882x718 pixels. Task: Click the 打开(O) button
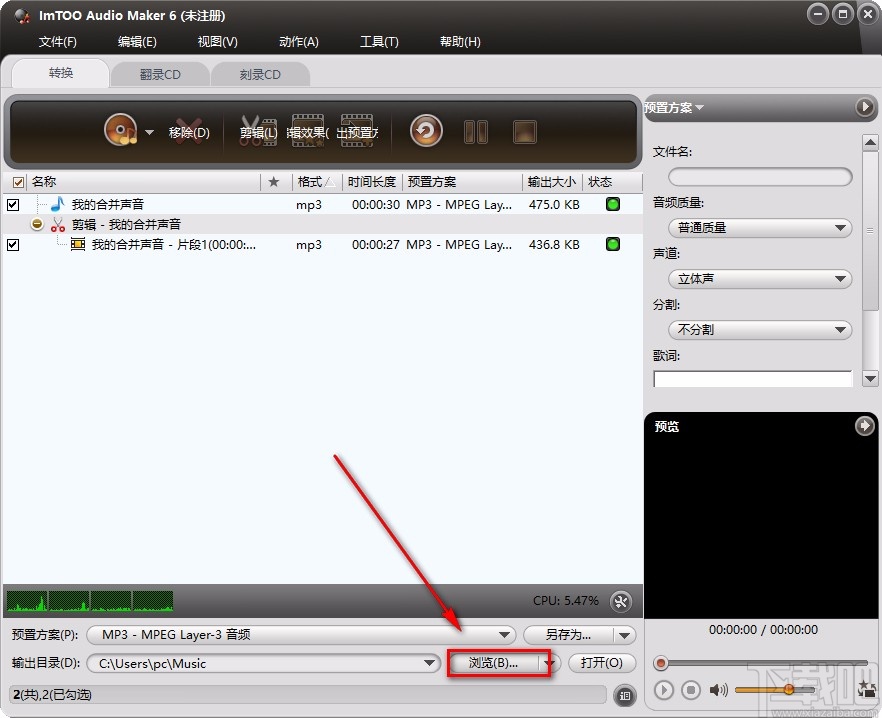point(601,663)
